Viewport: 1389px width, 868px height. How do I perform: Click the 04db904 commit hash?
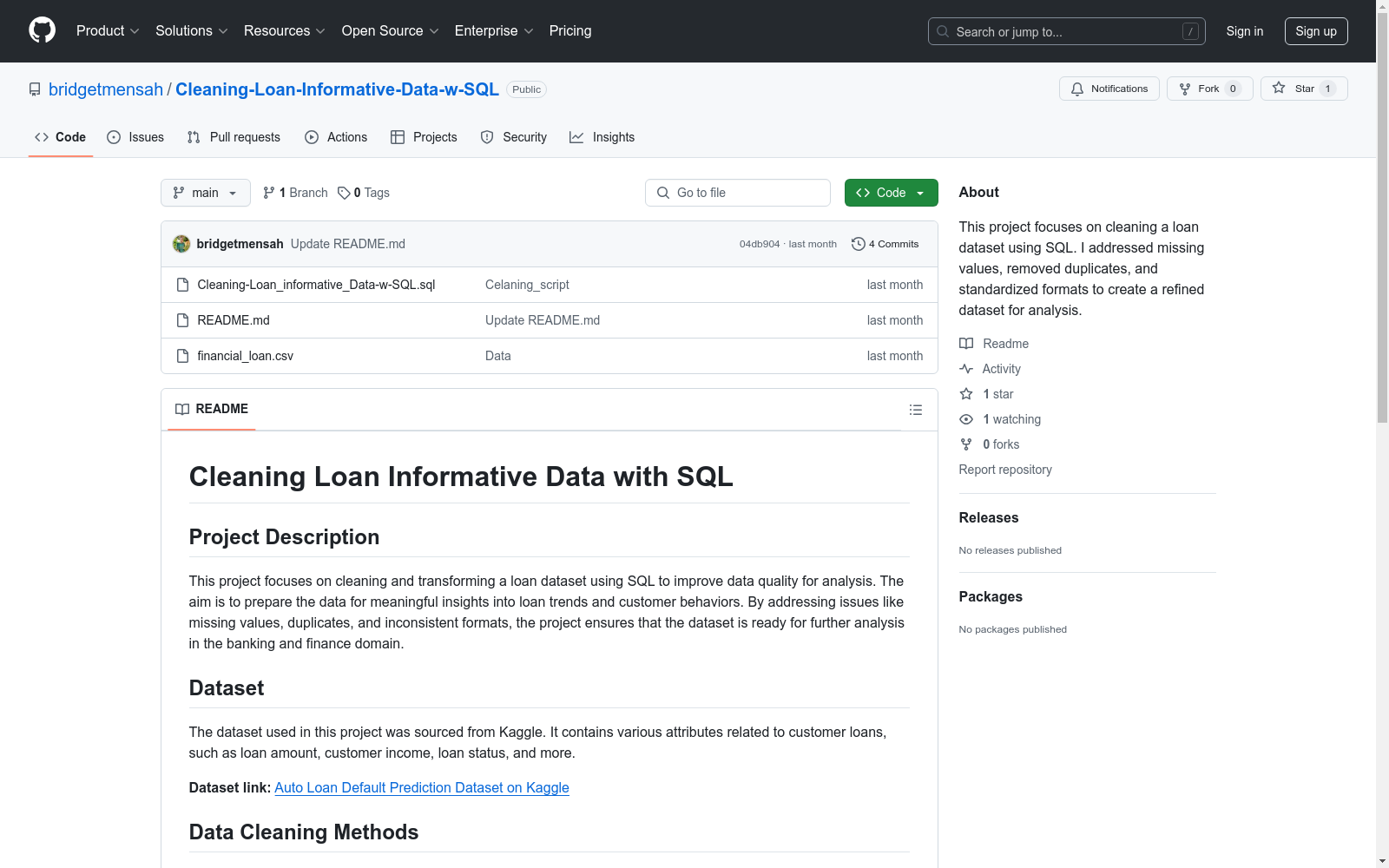coord(760,244)
